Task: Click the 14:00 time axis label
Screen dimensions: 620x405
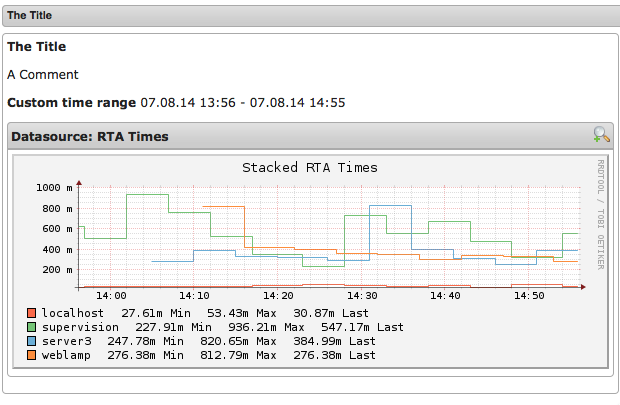Action: click(109, 296)
